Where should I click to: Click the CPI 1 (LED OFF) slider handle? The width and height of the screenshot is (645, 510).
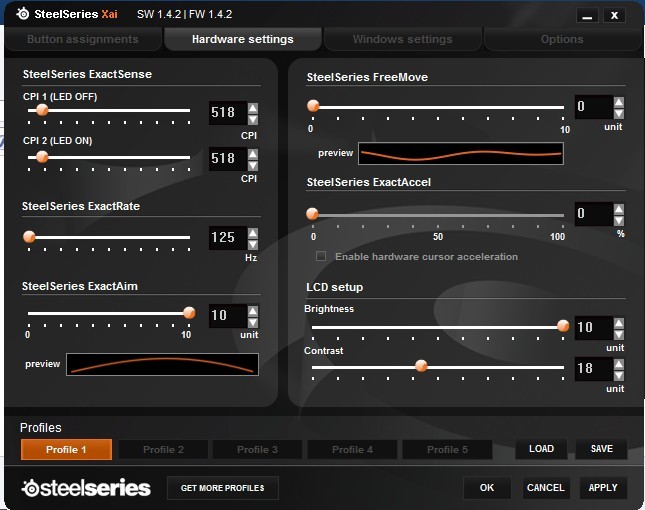(42, 110)
